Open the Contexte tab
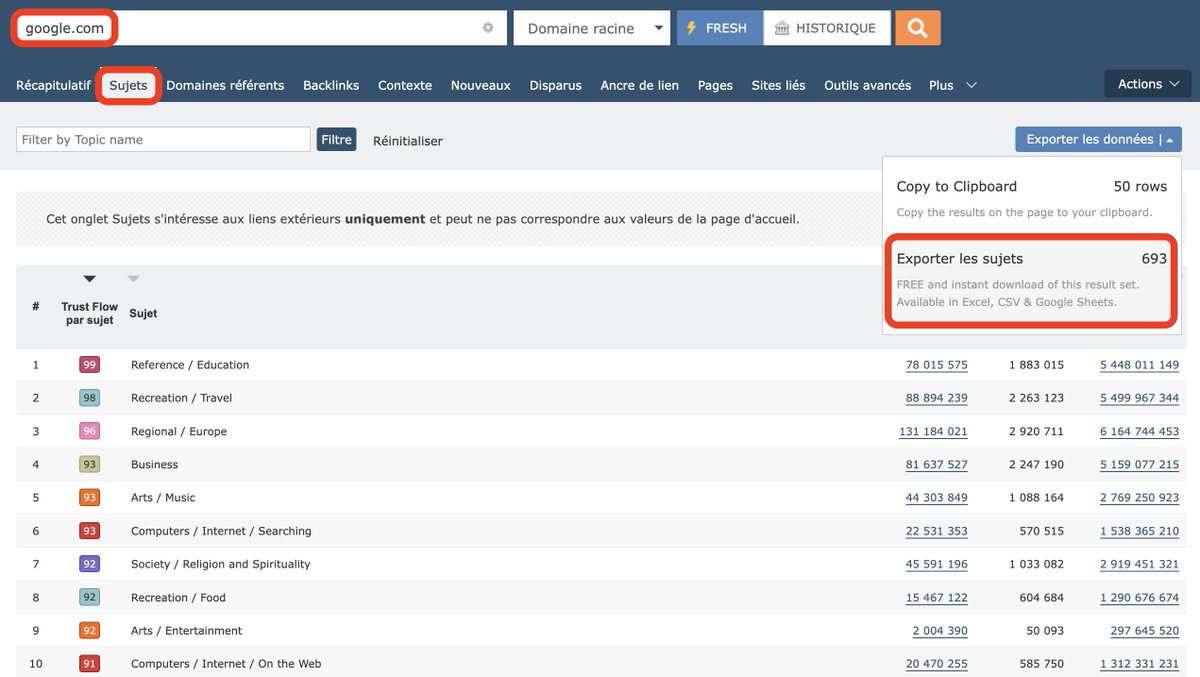This screenshot has width=1200, height=677. pos(405,85)
